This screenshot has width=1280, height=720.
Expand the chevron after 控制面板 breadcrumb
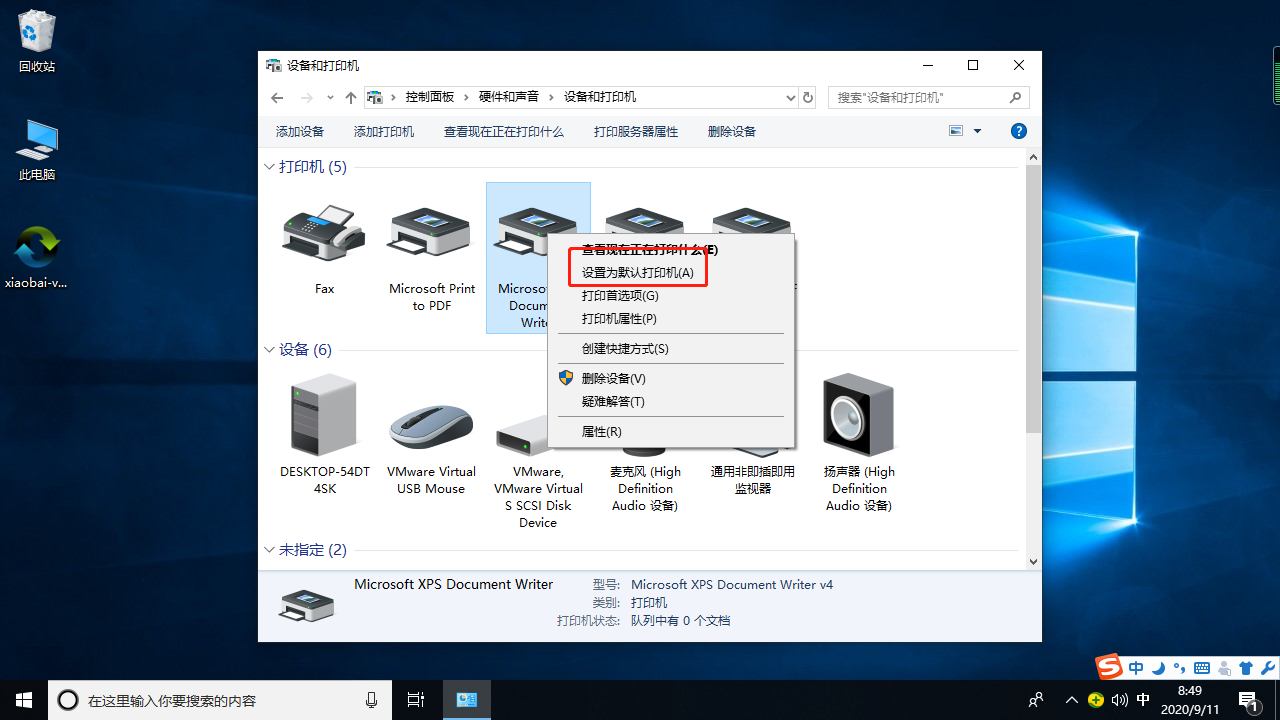pyautogui.click(x=467, y=97)
